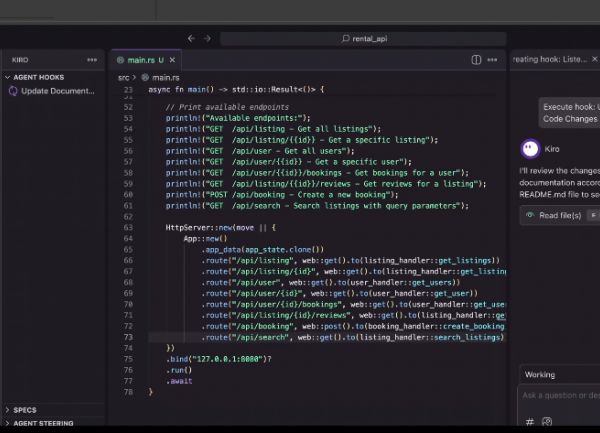Image resolution: width=600 pixels, height=433 pixels.
Task: Collapse the Agent Hooks section
Action: tap(8, 76)
